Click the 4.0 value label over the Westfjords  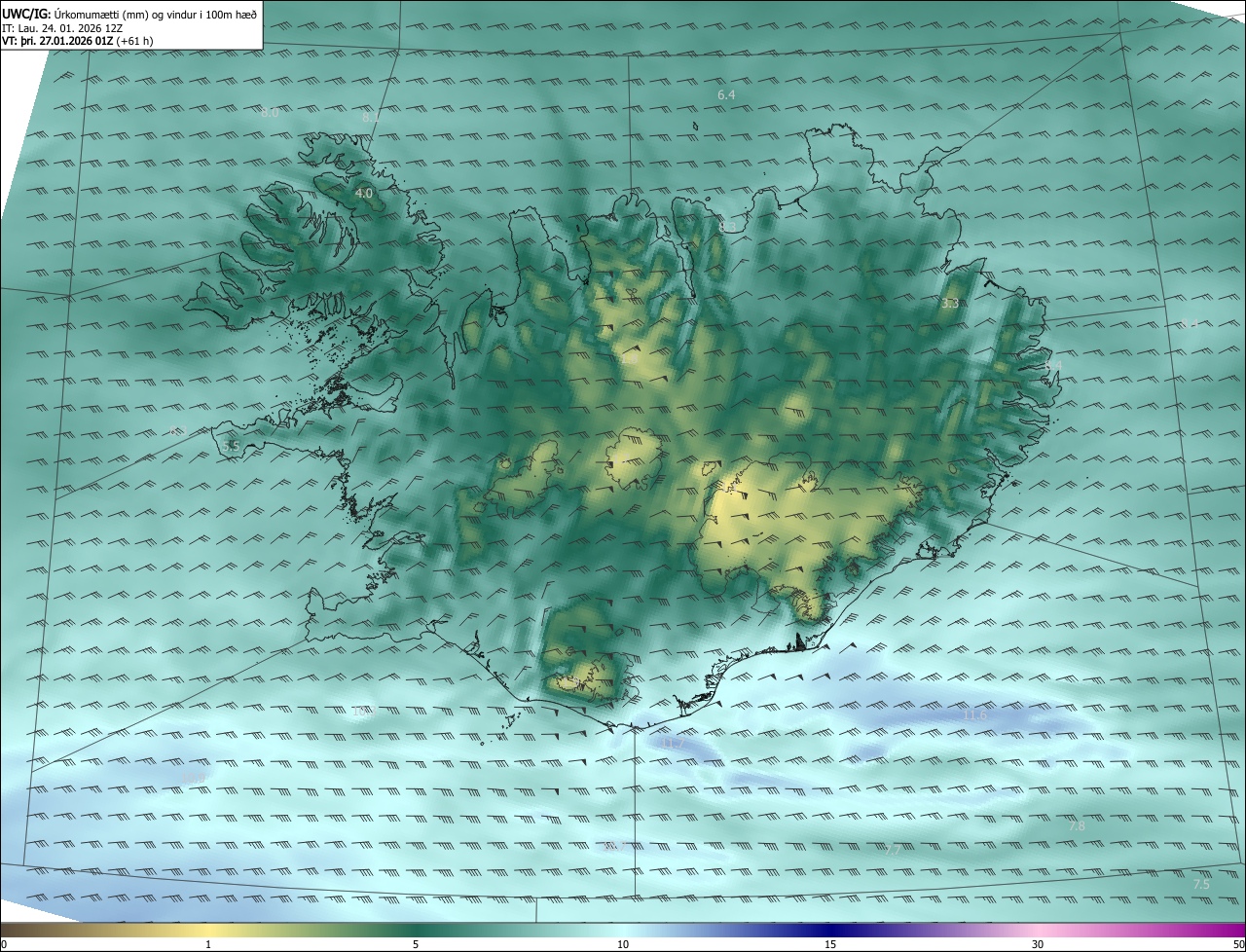click(x=363, y=194)
